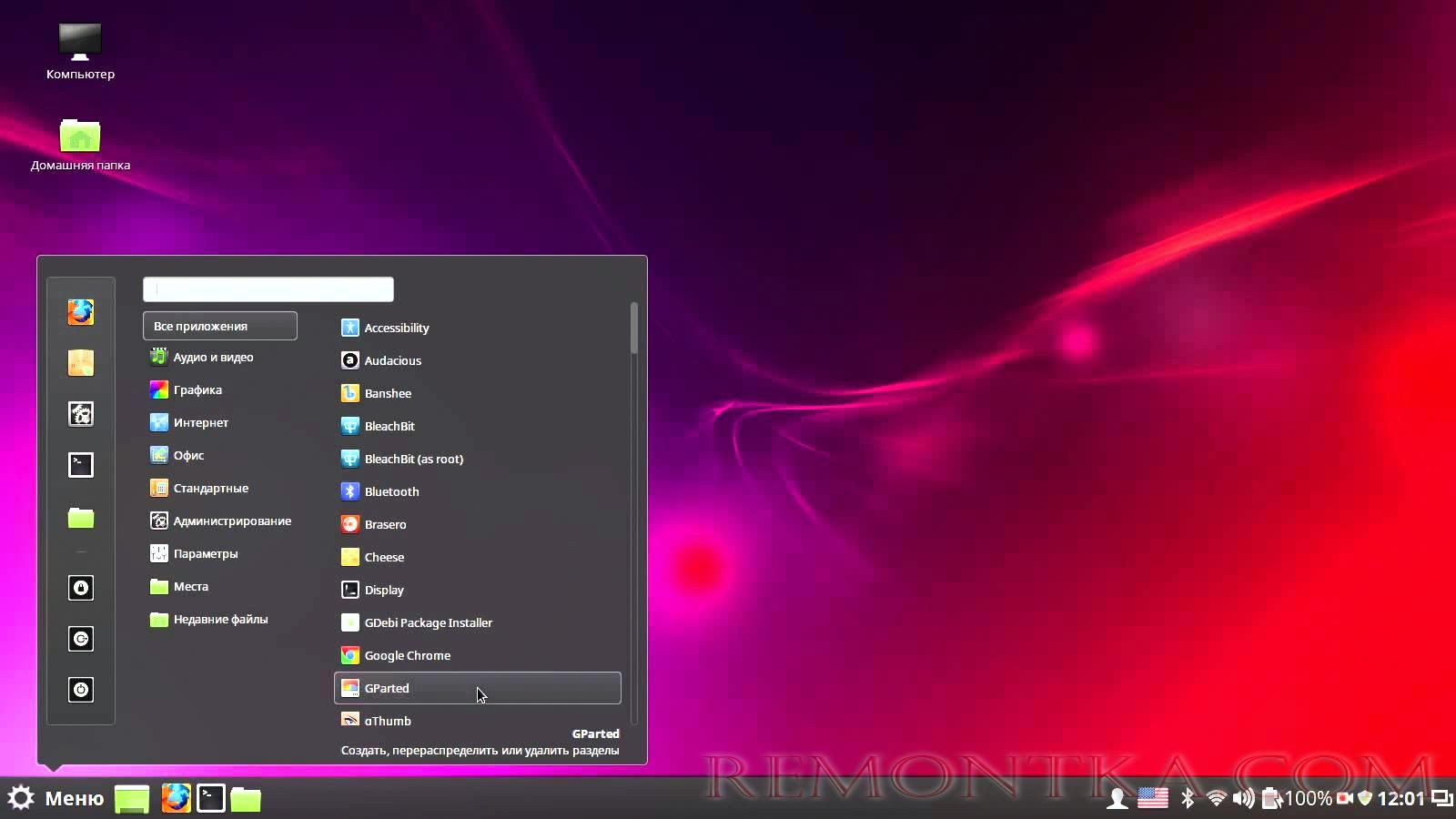Click the shutdown power icon in sidebar
The width and height of the screenshot is (1456, 819).
(81, 690)
